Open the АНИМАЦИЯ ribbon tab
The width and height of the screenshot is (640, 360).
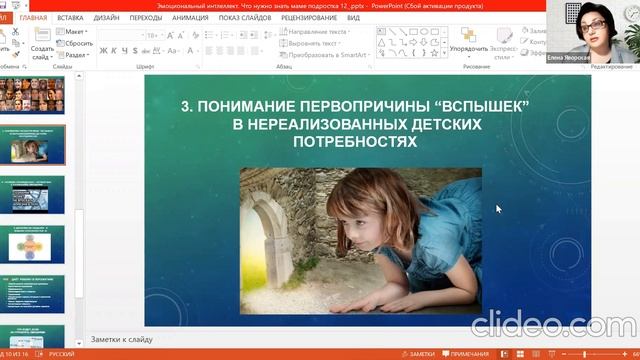point(190,18)
